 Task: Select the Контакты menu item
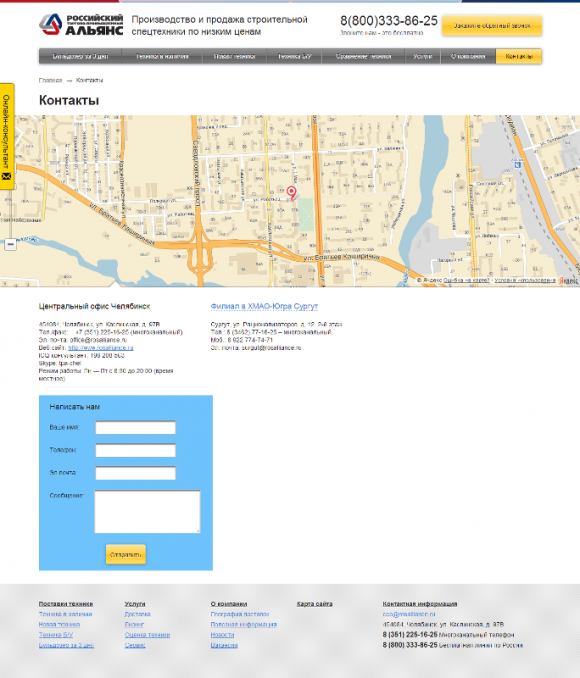coord(519,56)
